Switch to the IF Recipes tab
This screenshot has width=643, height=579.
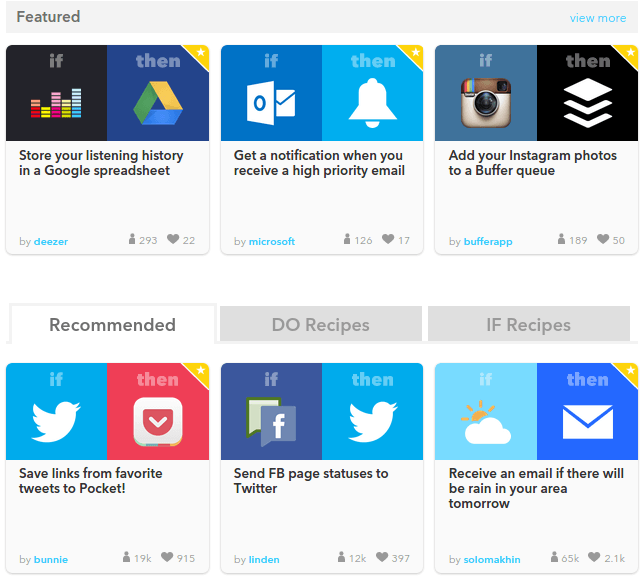point(529,324)
